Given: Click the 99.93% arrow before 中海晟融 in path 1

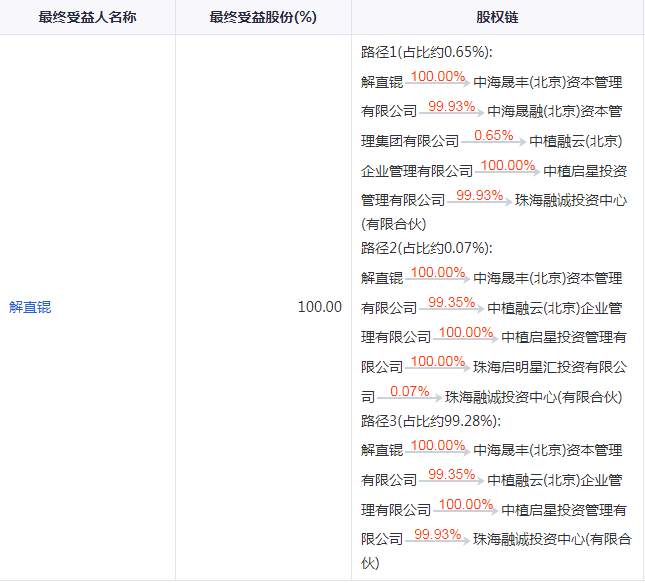Looking at the screenshot, I should [451, 109].
